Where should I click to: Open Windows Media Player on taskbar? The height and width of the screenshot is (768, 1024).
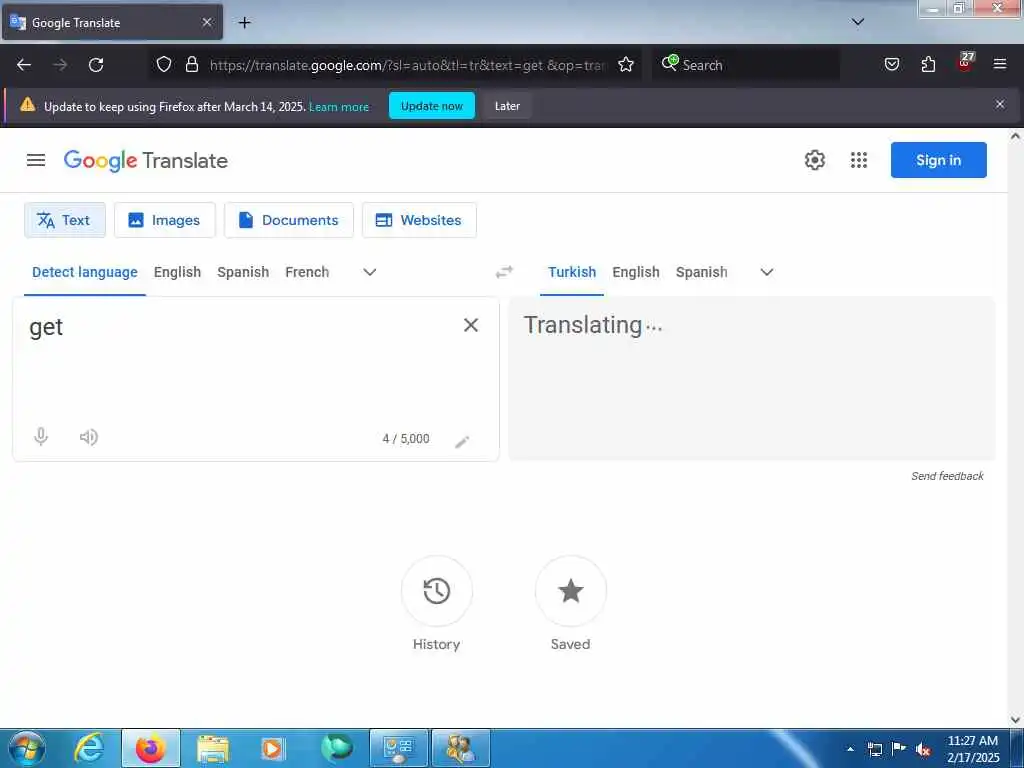272,748
